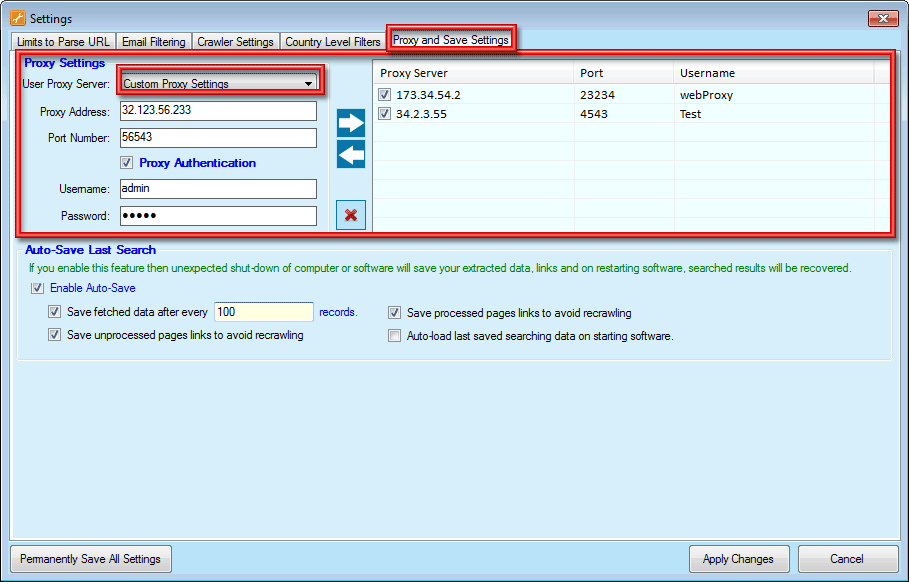Enable auto-load last saved searching data
The width and height of the screenshot is (909, 582).
click(x=395, y=336)
